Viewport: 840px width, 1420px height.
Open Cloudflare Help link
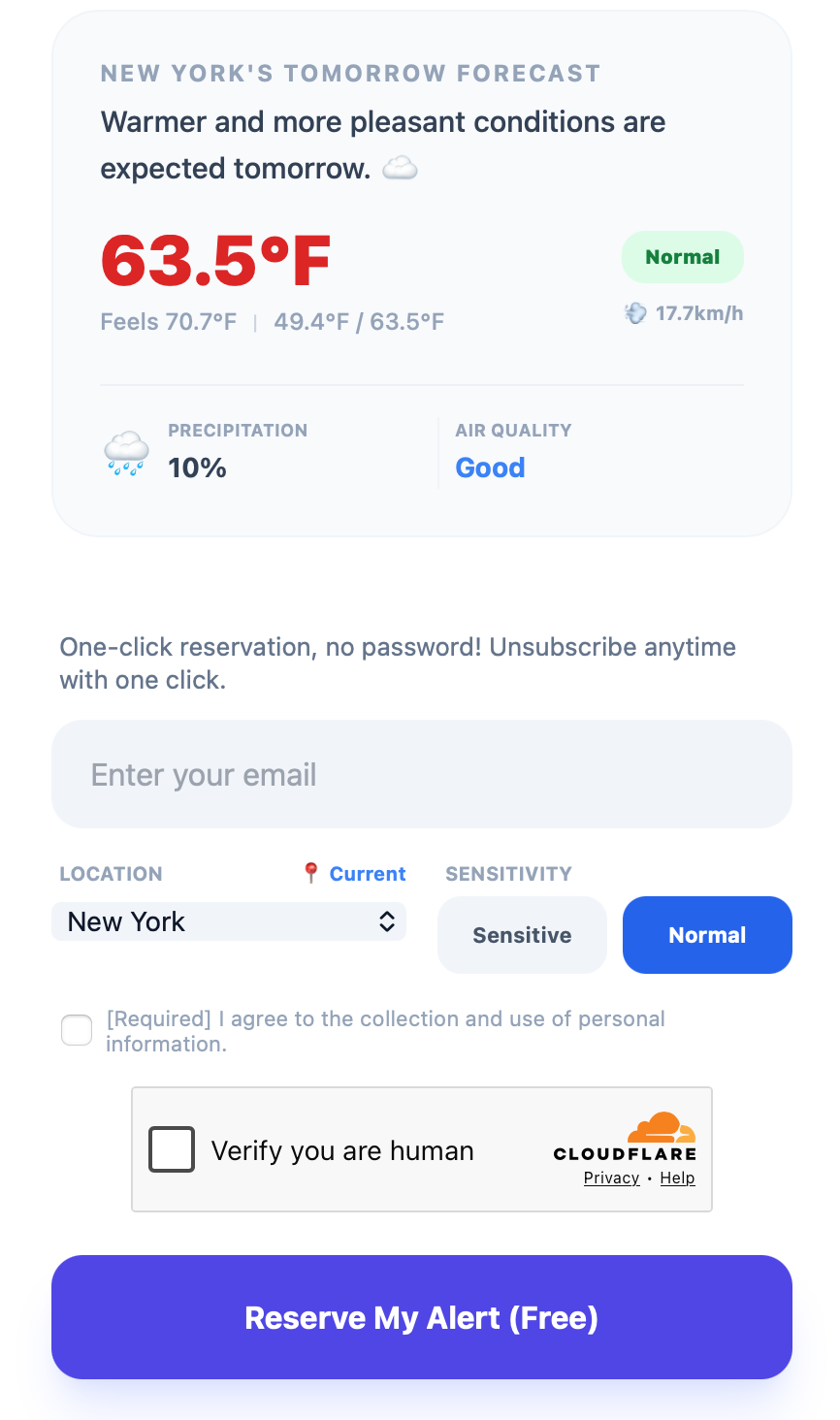677,1178
